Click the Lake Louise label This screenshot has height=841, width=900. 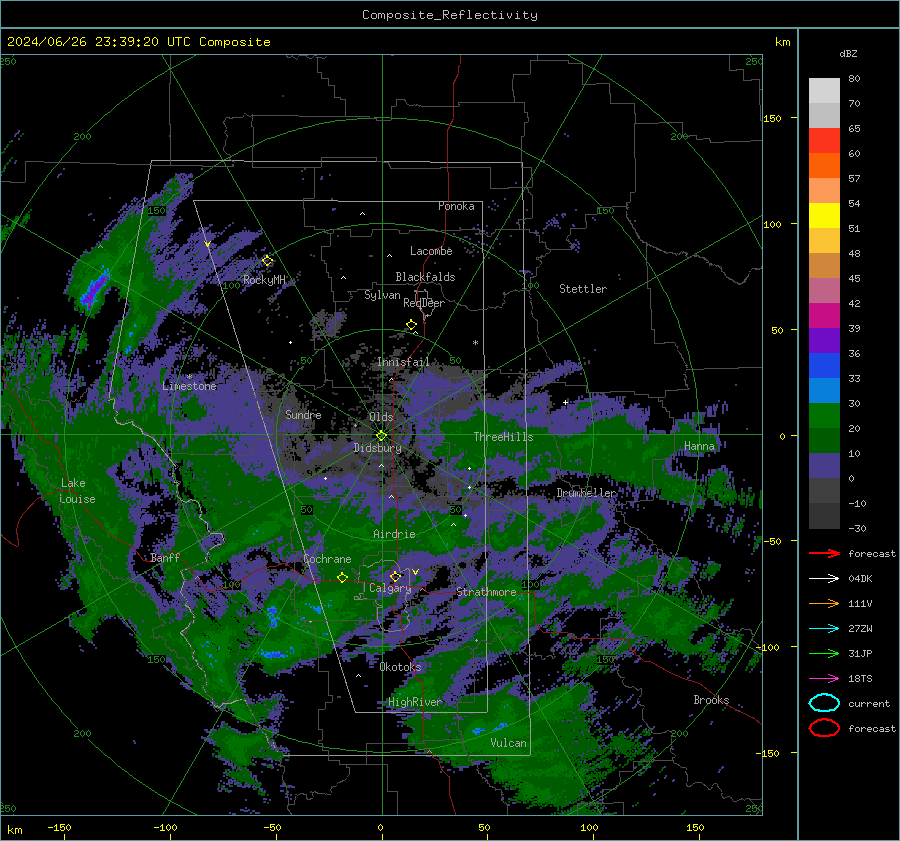coord(77,491)
